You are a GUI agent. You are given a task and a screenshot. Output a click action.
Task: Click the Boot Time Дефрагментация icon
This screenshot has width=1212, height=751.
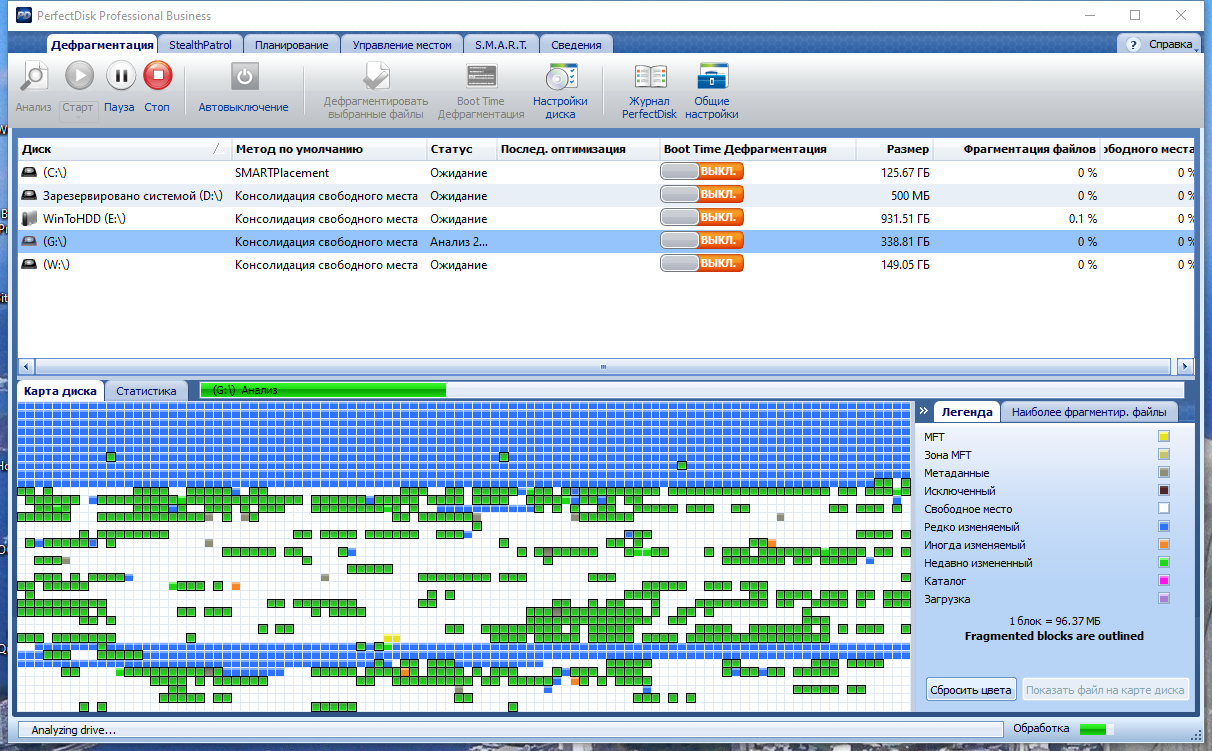coord(481,77)
